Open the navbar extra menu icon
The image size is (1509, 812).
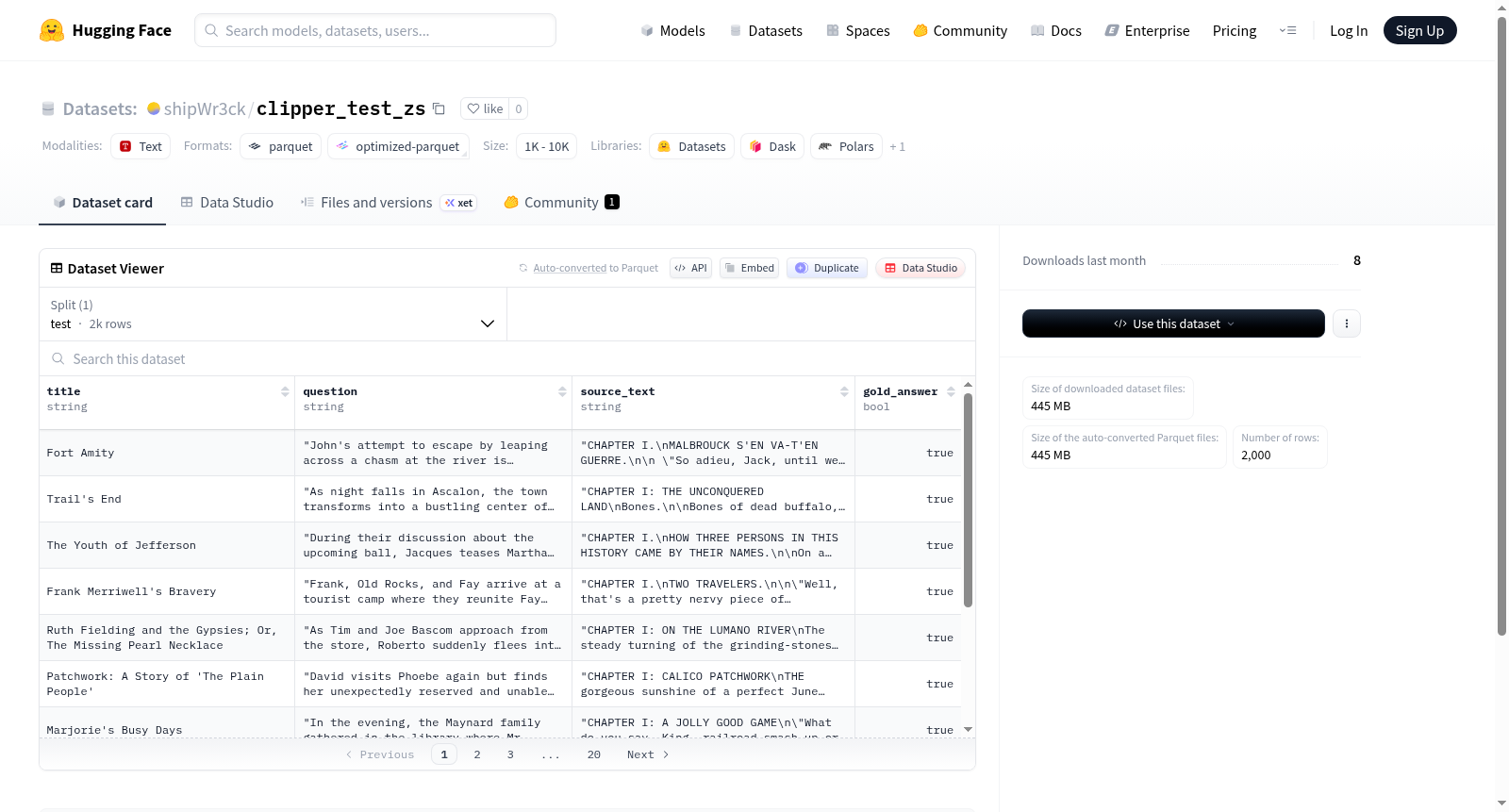pos(1287,30)
